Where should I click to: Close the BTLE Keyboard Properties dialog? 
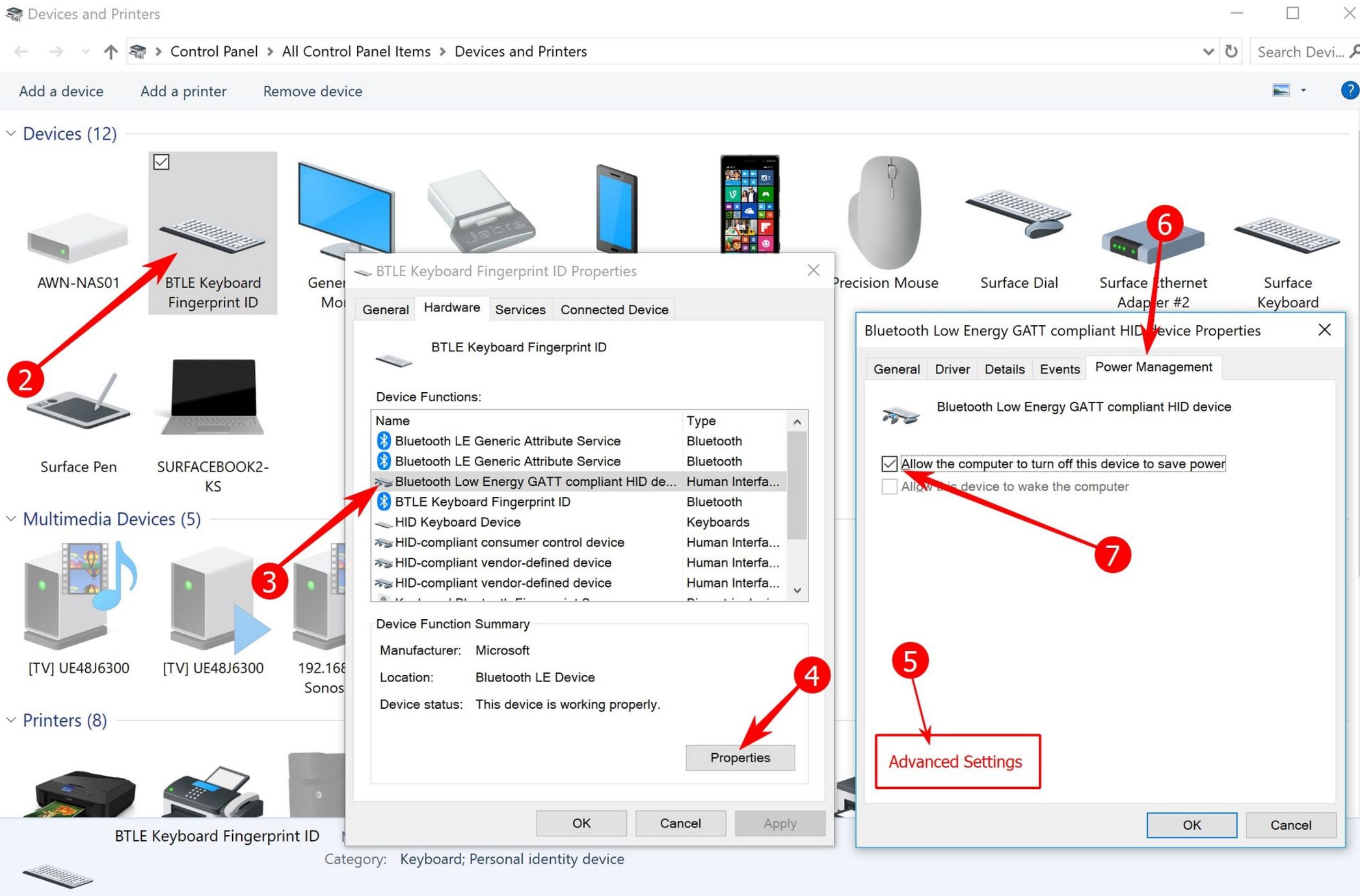click(x=814, y=270)
